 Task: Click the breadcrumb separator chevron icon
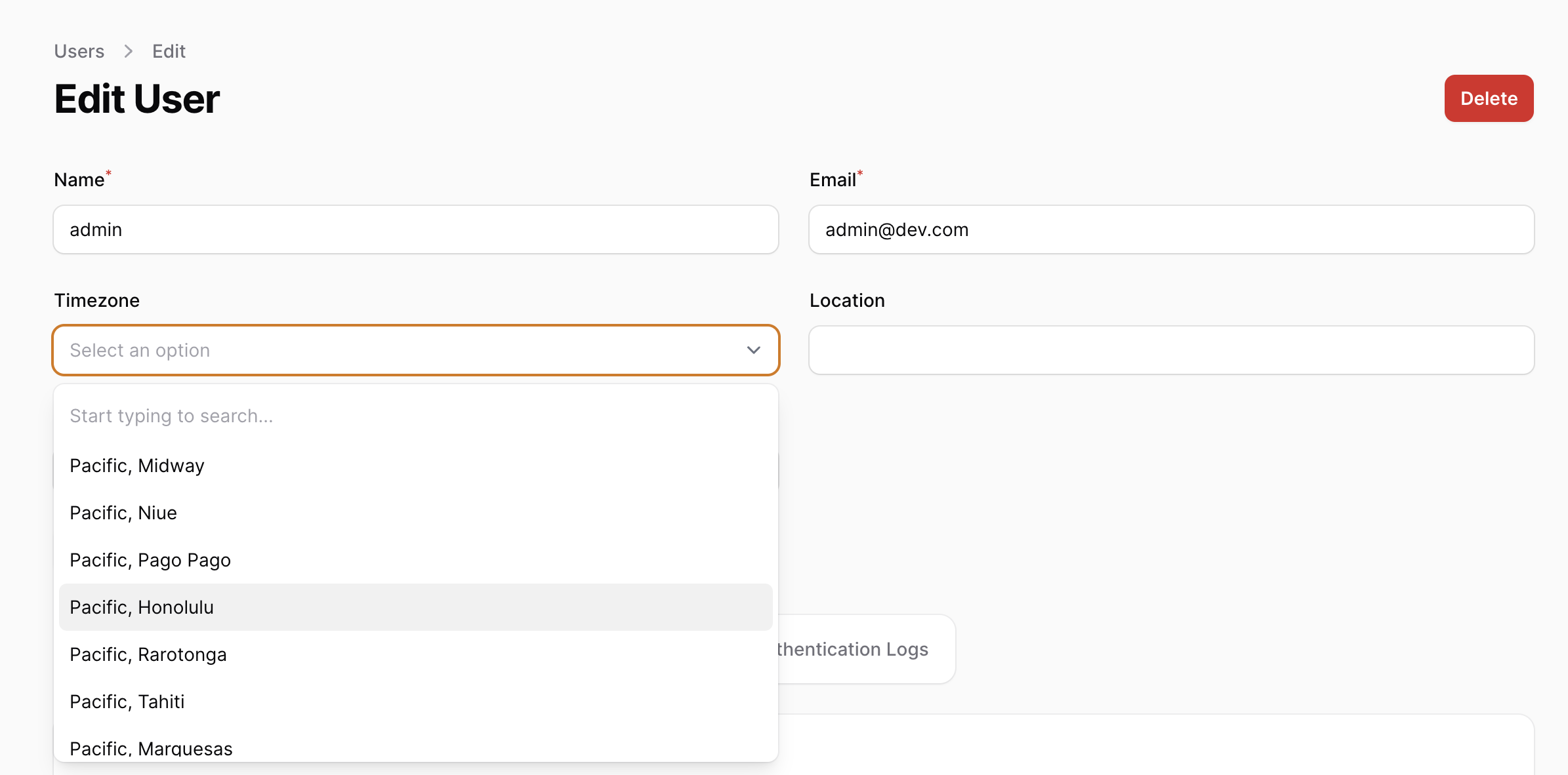(129, 51)
